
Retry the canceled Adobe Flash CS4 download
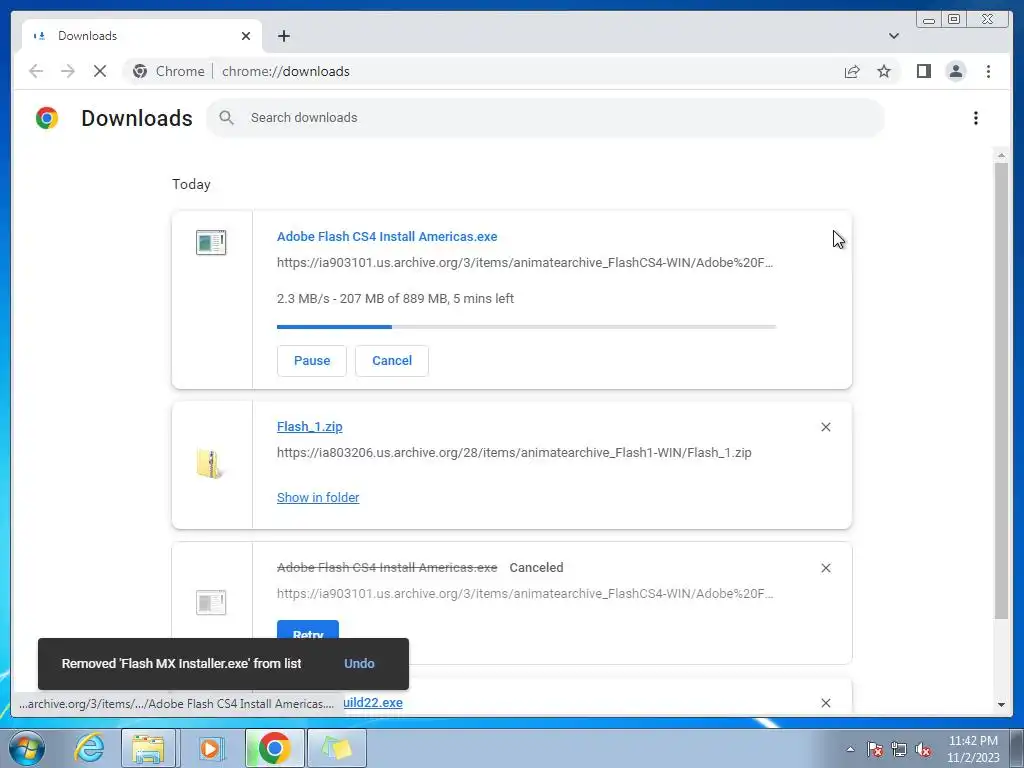click(308, 632)
